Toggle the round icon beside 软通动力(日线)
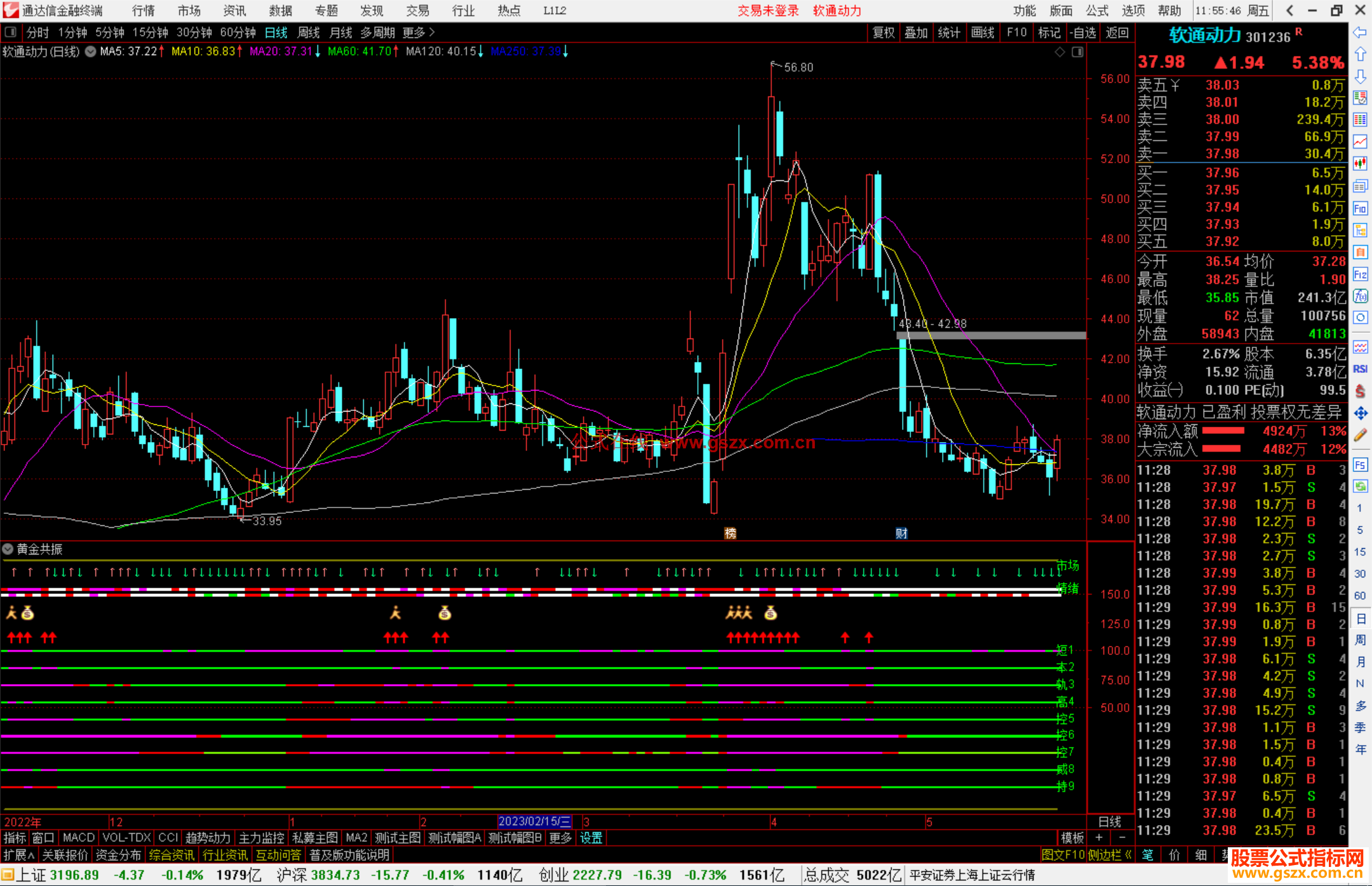The image size is (1372, 886). pos(91,51)
